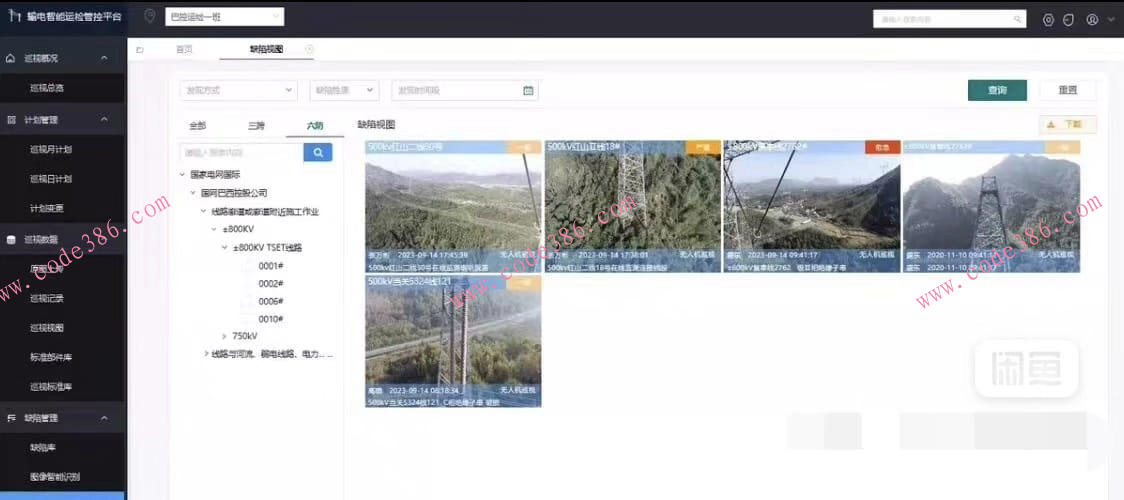Image resolution: width=1124 pixels, height=500 pixels.
Task: Focus the tree search input field
Action: [242, 152]
